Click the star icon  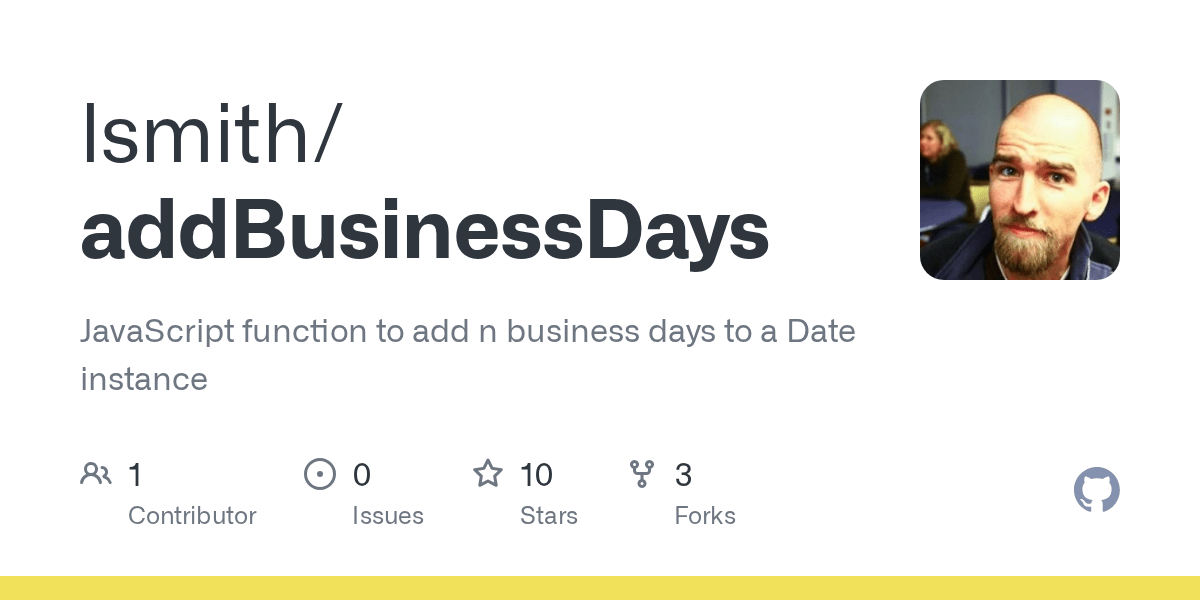488,474
